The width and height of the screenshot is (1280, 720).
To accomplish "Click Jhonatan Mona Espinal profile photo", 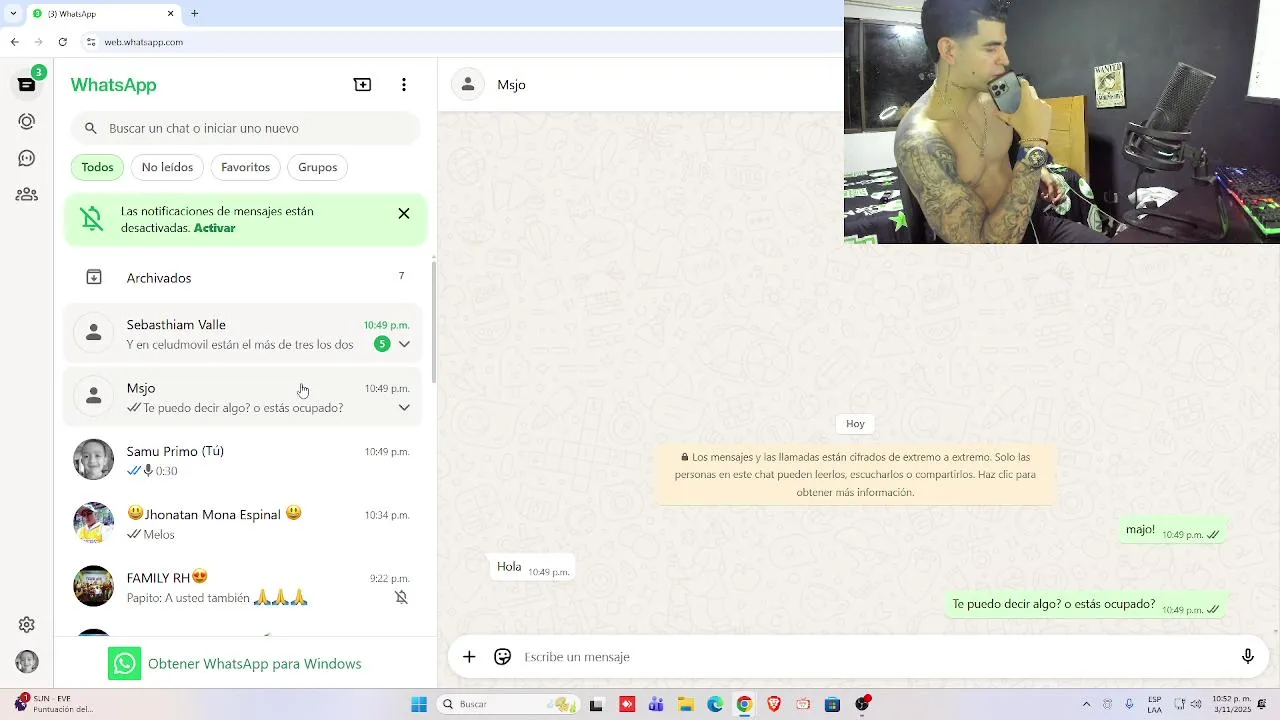I will tap(94, 523).
